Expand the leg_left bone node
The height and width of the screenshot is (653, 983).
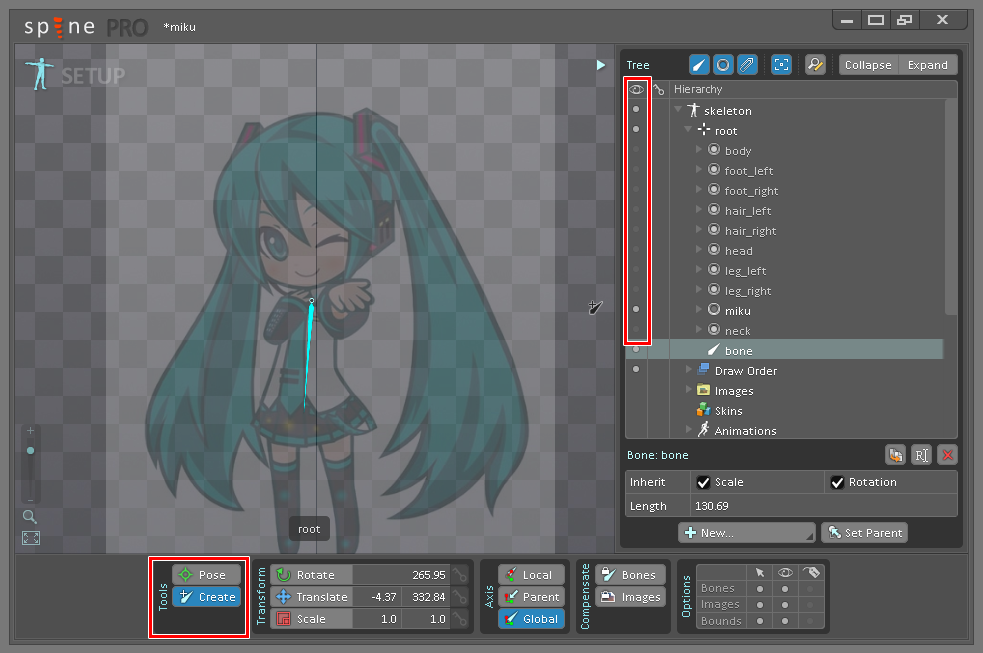point(699,269)
